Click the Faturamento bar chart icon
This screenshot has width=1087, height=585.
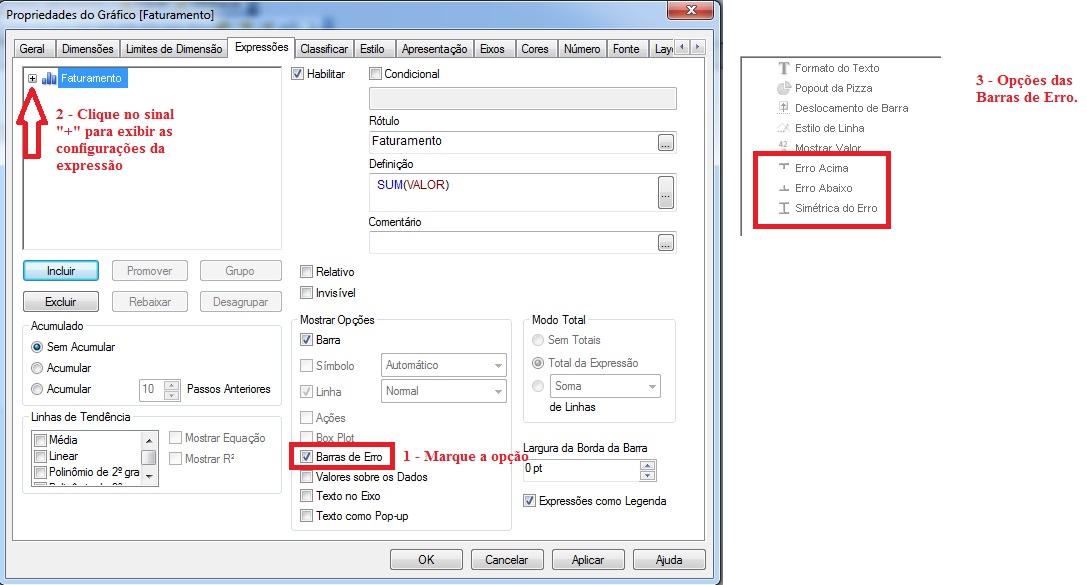[49, 78]
